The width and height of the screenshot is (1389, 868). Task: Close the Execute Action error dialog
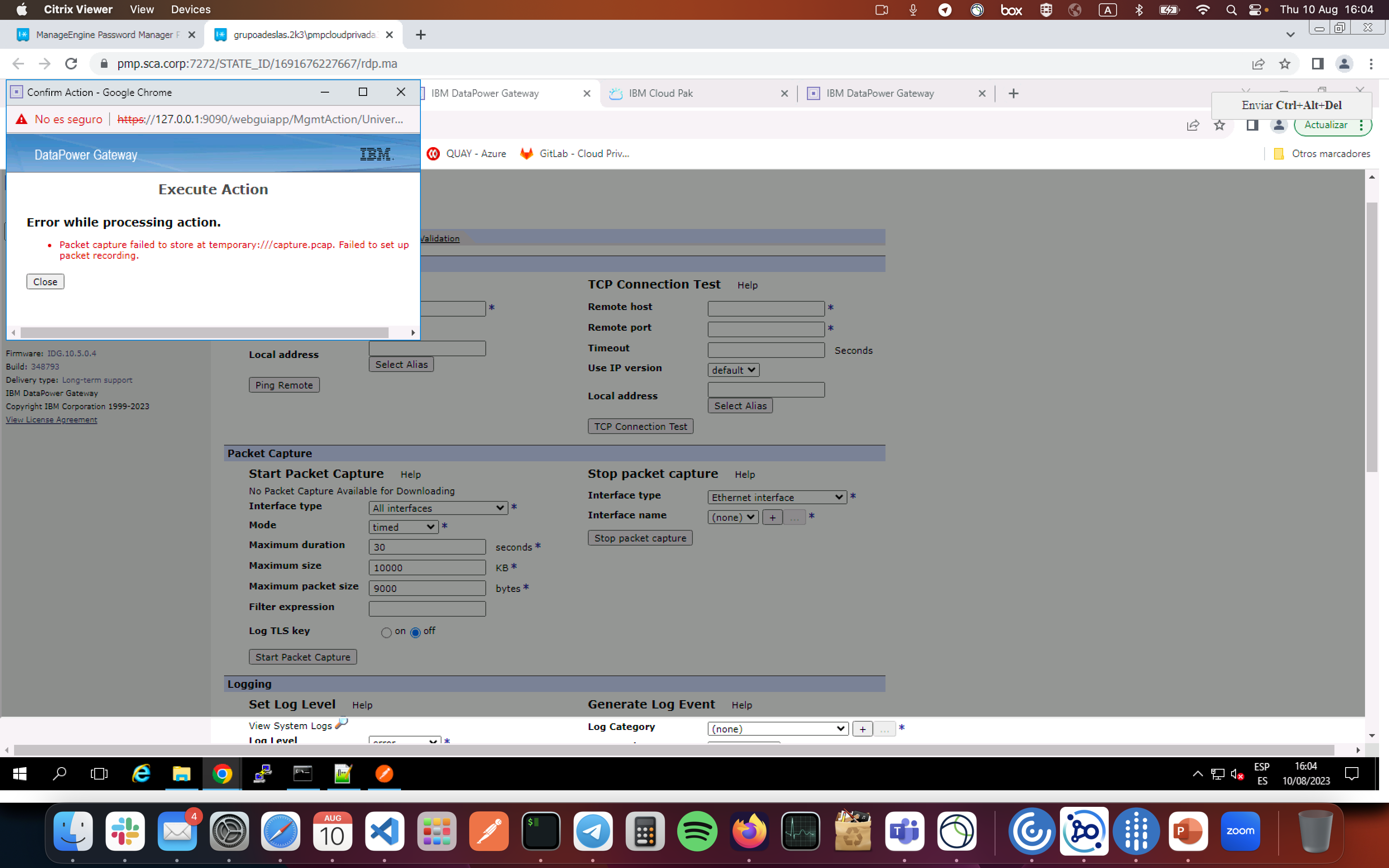[45, 282]
